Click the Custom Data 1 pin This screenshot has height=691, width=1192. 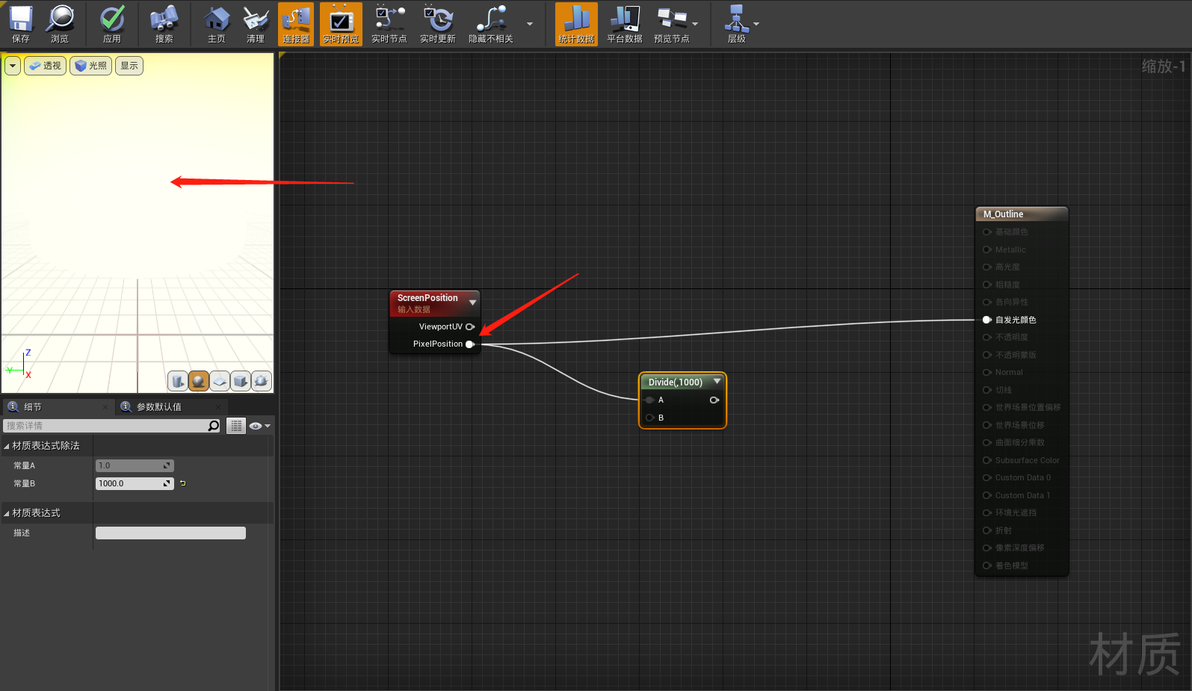[987, 495]
